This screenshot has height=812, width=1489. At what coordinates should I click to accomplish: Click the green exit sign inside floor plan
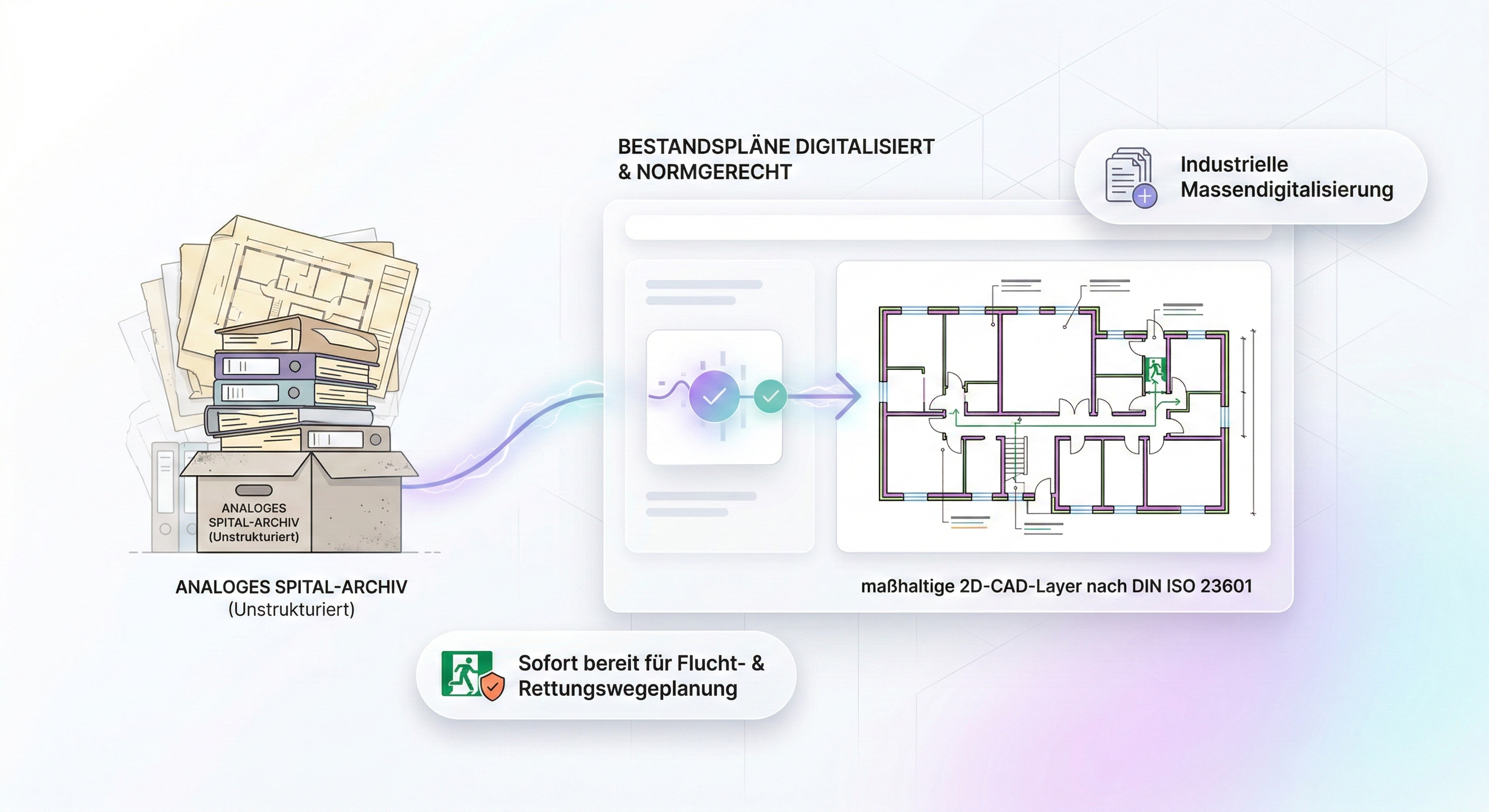[1155, 368]
